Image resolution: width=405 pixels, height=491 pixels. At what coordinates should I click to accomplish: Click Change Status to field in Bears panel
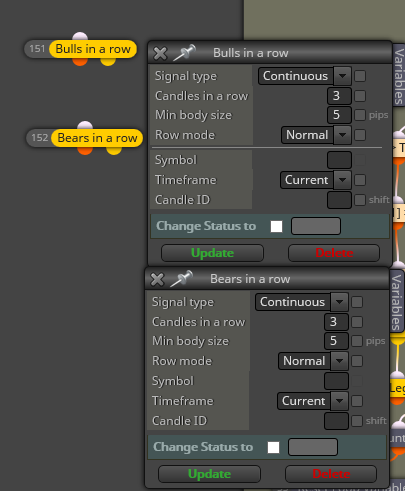[313, 447]
